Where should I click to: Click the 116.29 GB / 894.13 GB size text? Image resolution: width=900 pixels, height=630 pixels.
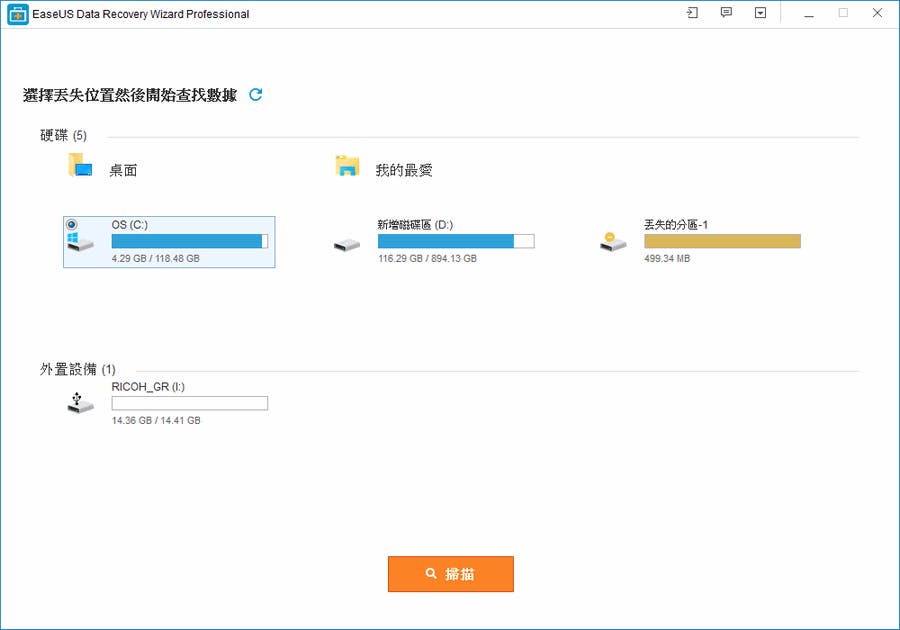(427, 259)
